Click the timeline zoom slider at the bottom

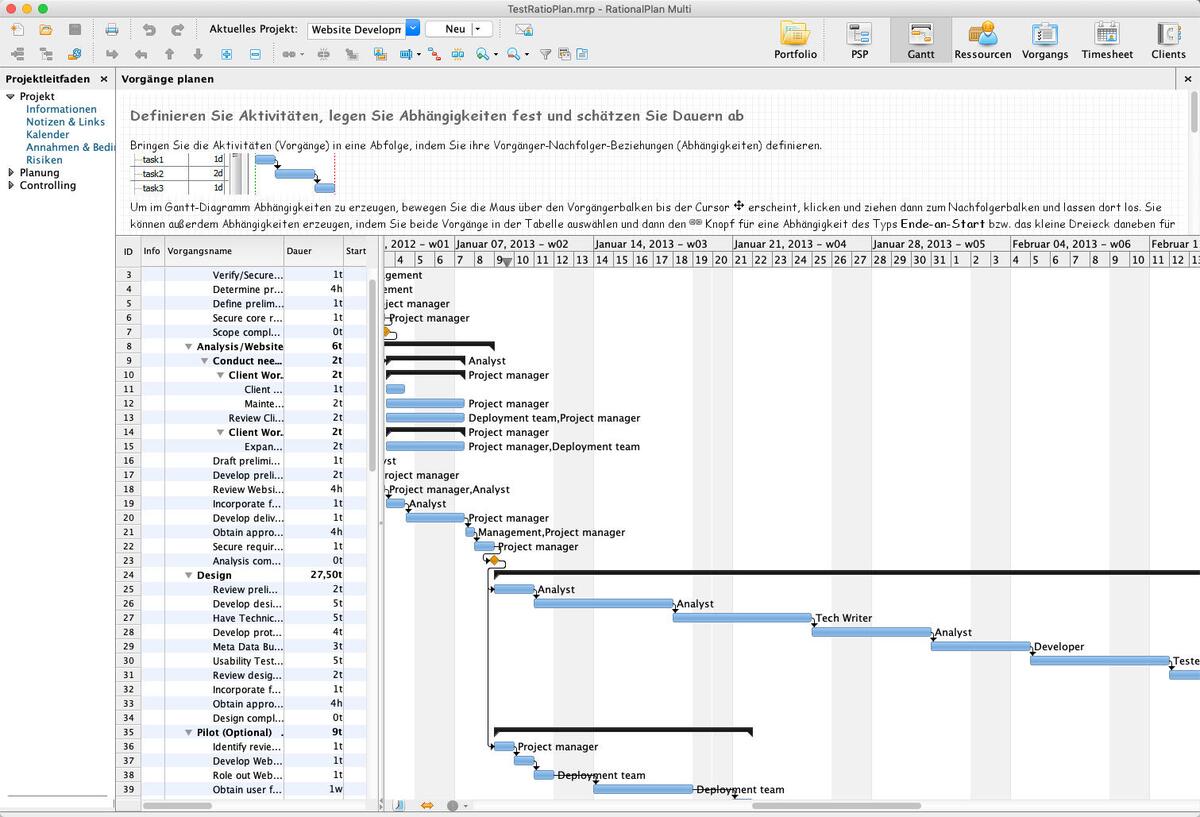(453, 804)
